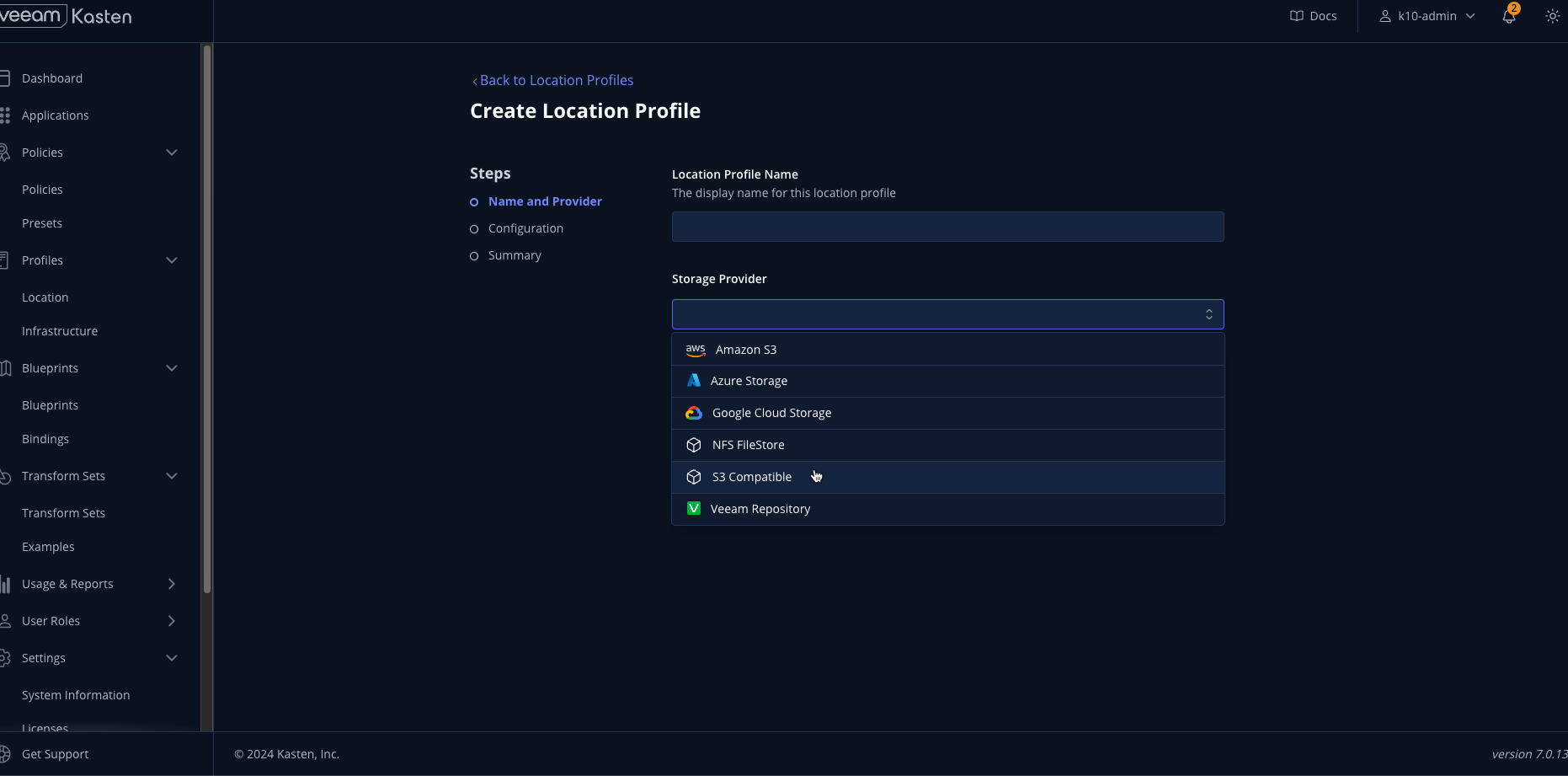Screen dimensions: 1568x776
Task: Click the Docs book icon
Action: coord(1297,16)
